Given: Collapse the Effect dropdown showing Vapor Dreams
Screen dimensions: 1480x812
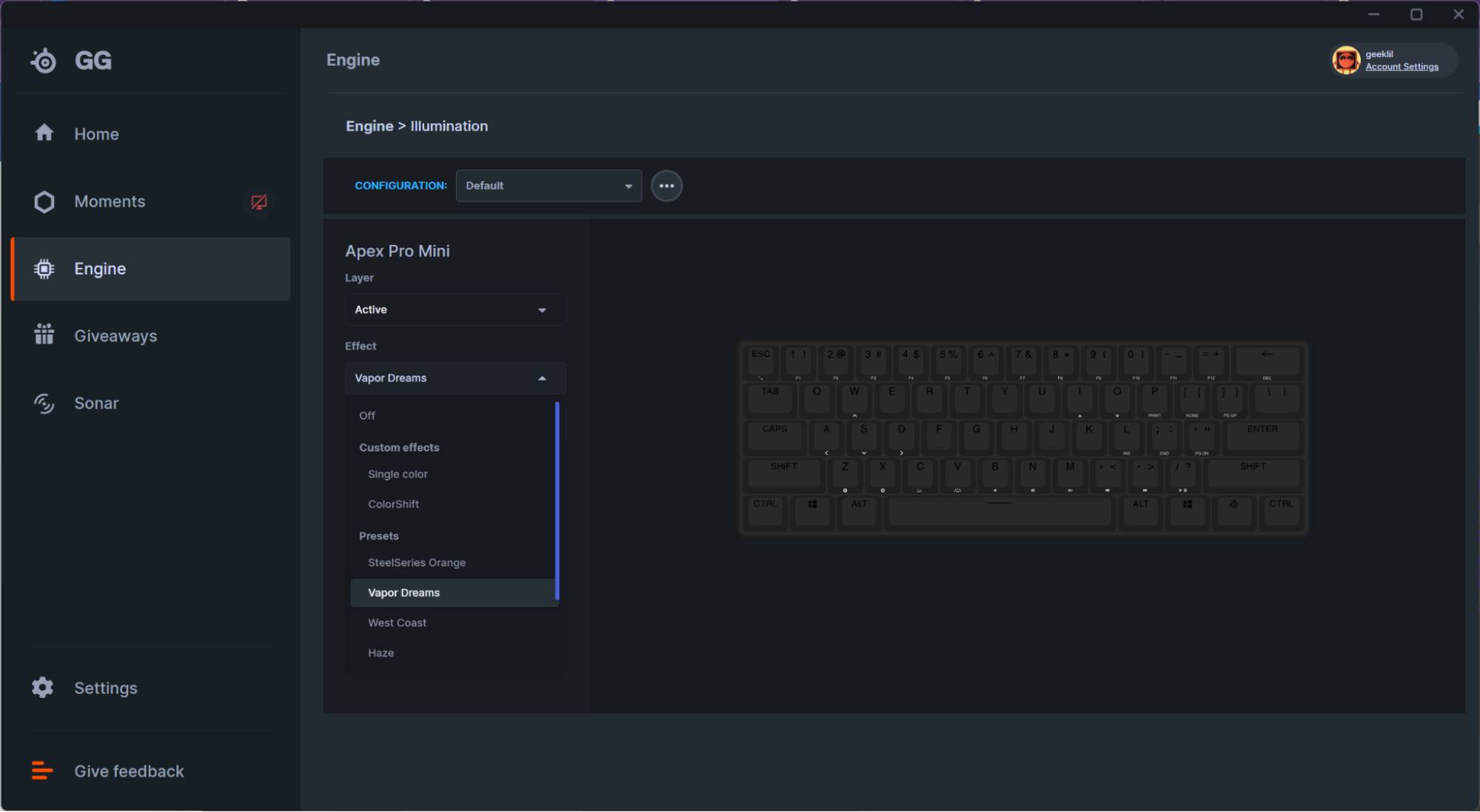Looking at the screenshot, I should (x=455, y=378).
